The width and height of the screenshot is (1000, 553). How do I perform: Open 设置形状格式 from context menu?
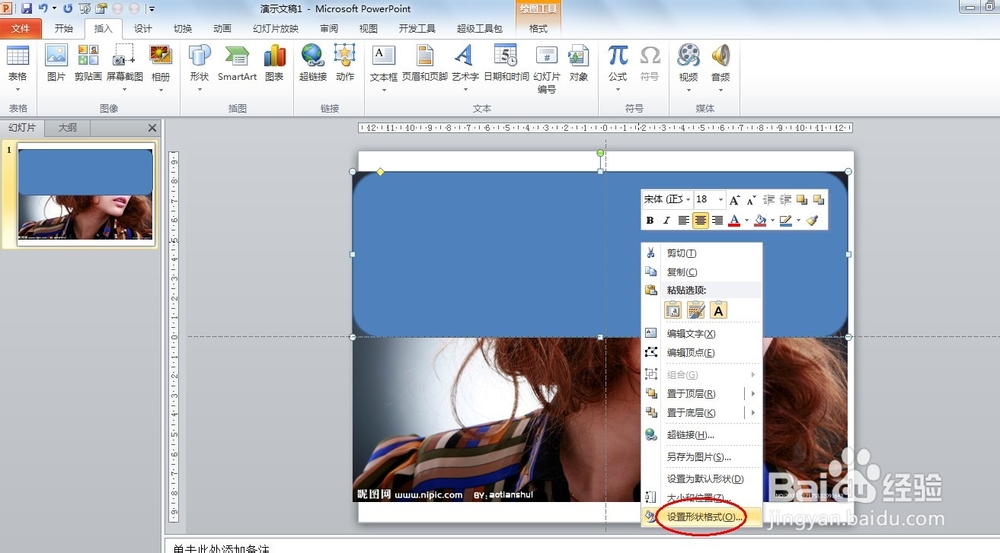coord(702,517)
